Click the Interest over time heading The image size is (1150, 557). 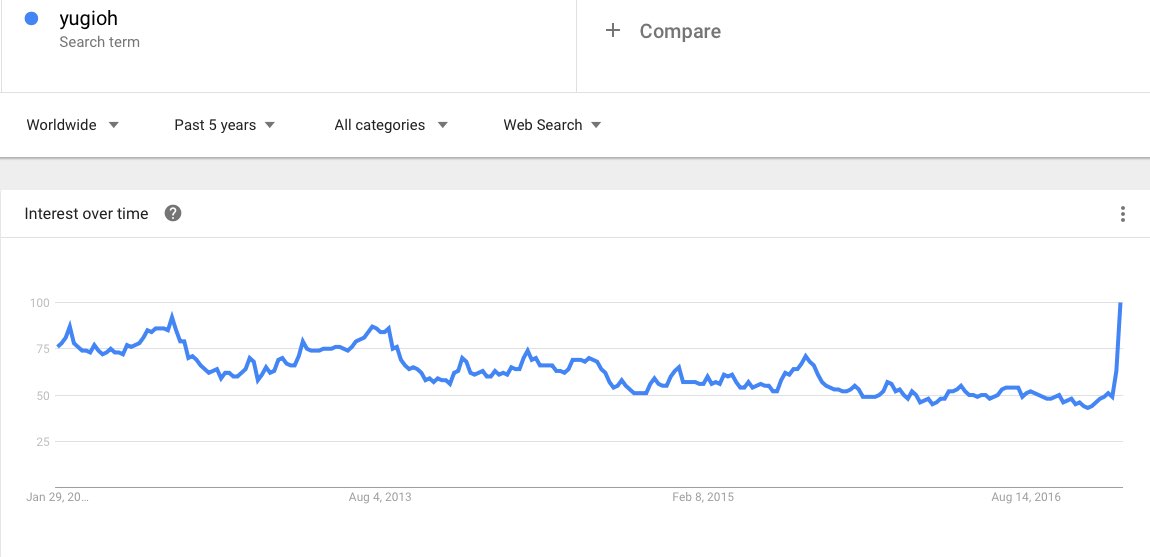pos(86,213)
